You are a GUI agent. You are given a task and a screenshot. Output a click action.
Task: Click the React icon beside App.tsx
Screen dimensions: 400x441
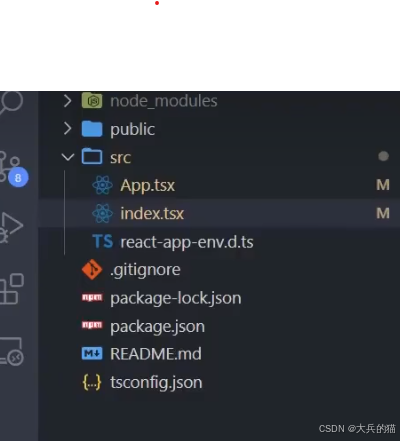click(102, 185)
